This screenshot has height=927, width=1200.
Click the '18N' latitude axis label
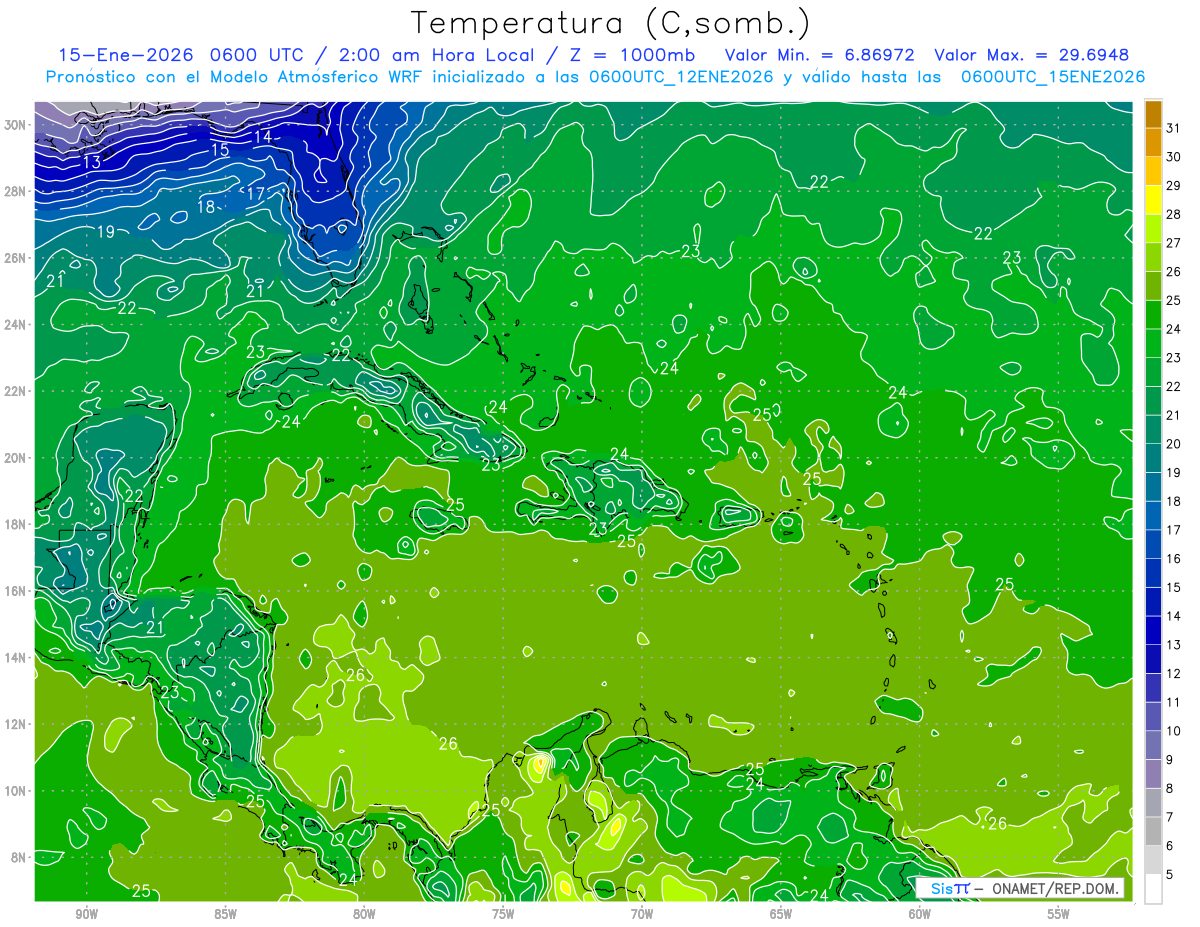pyautogui.click(x=16, y=524)
